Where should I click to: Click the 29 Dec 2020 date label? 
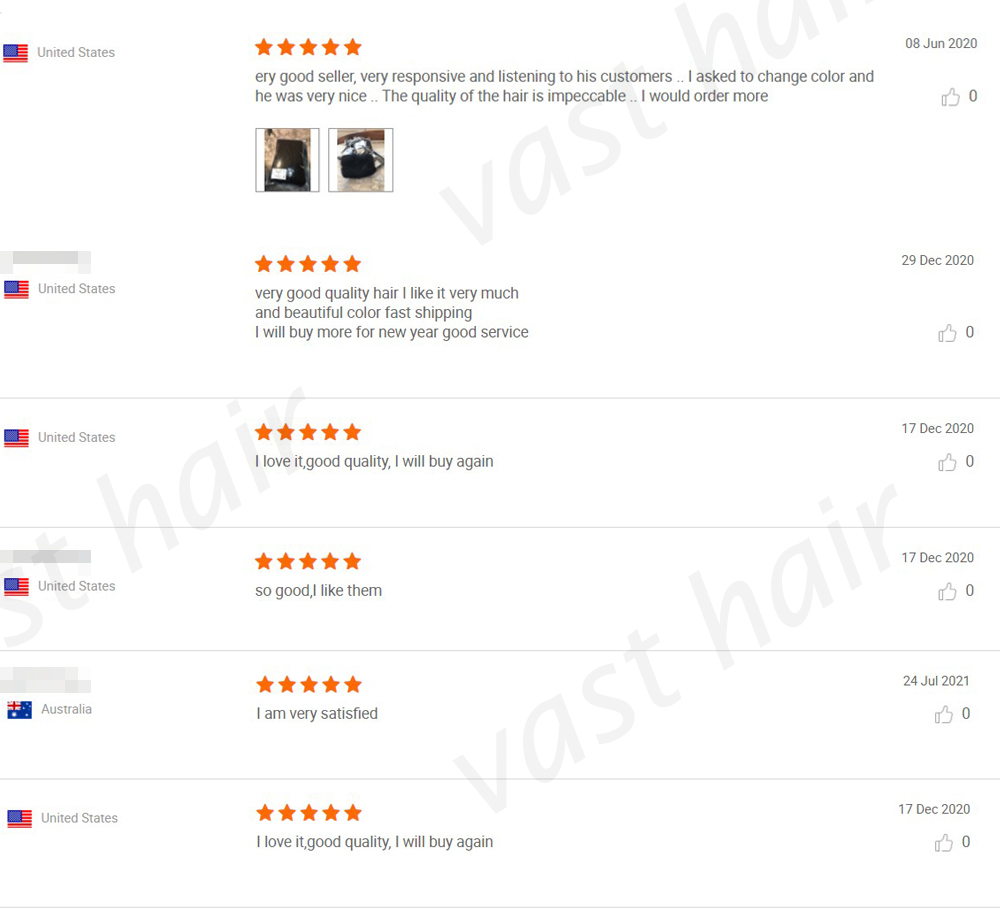pos(938,260)
